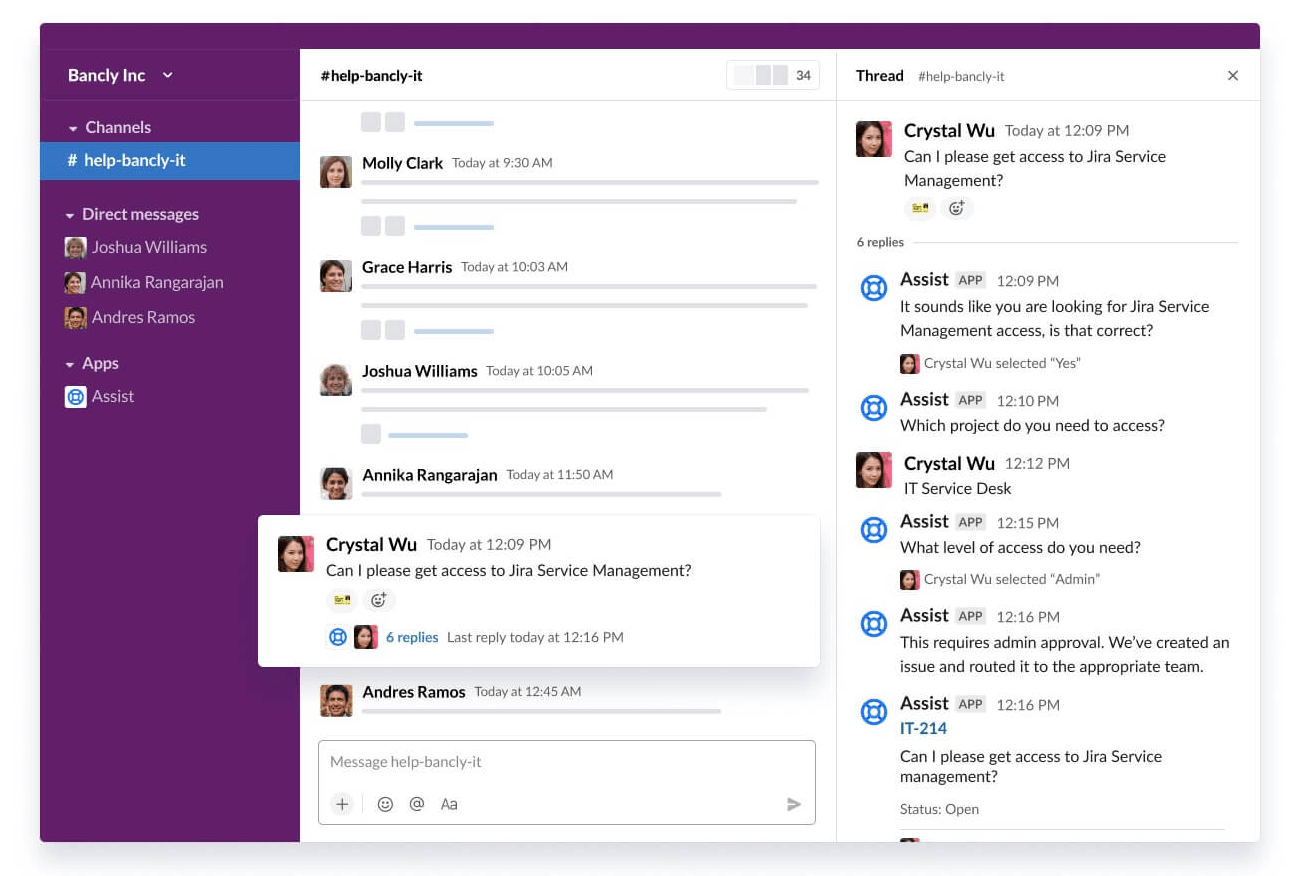Open the Bancly Inc workspace menu

pyautogui.click(x=117, y=75)
